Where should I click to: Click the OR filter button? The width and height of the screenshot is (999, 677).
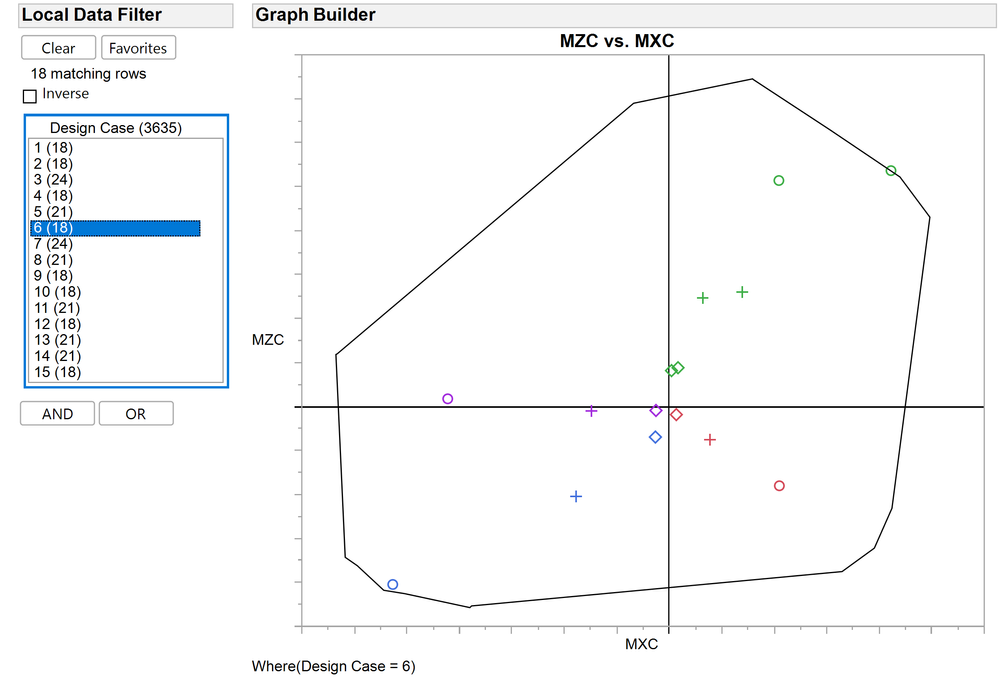[136, 413]
